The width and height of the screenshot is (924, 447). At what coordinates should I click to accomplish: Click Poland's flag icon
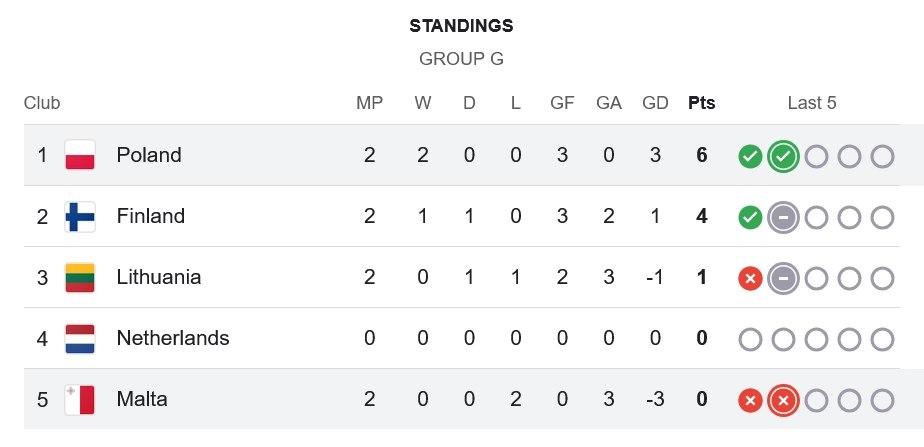(x=80, y=155)
